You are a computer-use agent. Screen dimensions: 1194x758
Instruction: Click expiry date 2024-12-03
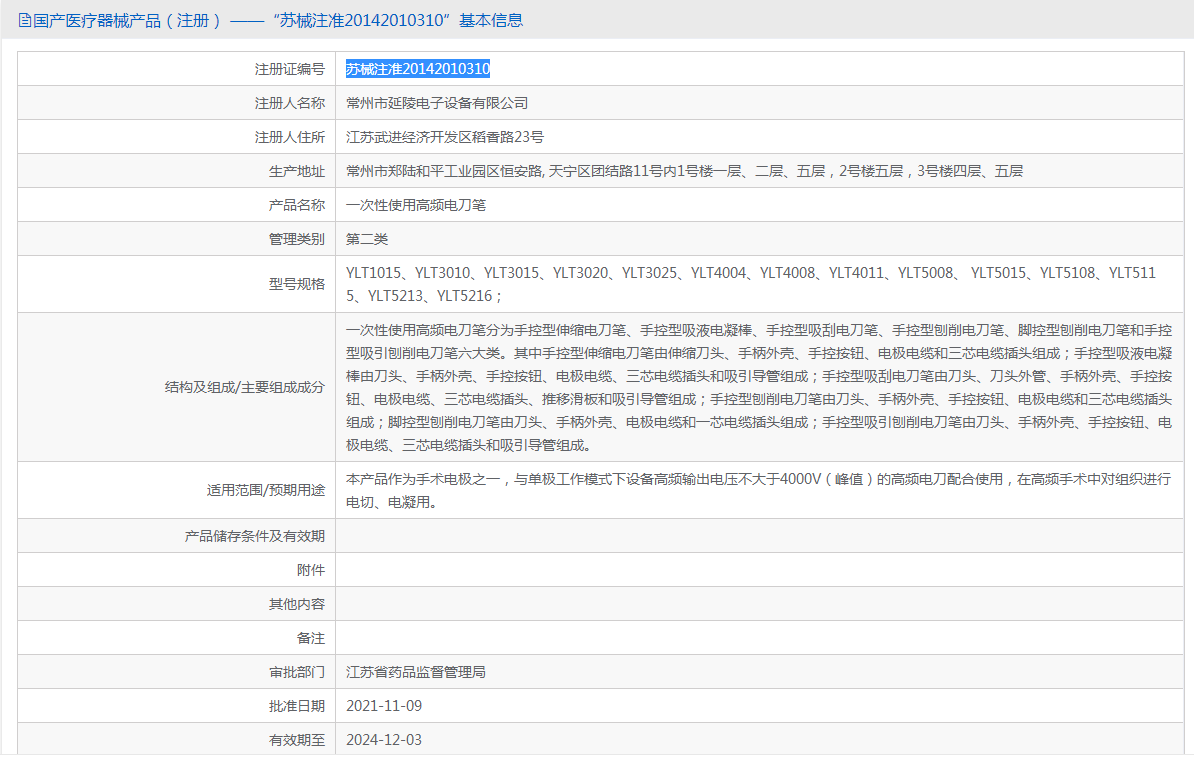pos(384,740)
